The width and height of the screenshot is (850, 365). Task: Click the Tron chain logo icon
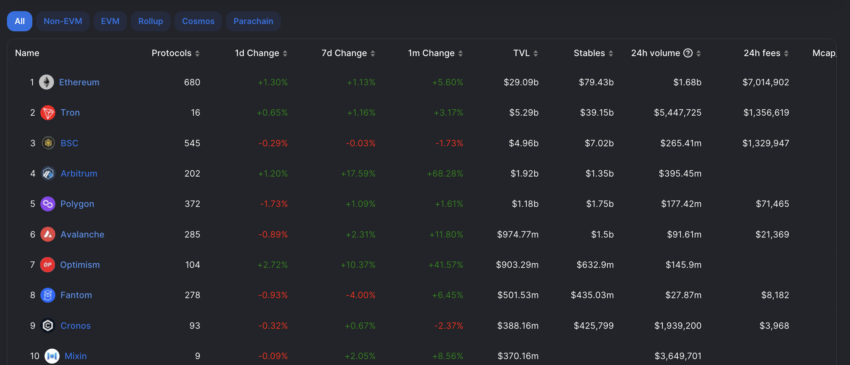(48, 113)
